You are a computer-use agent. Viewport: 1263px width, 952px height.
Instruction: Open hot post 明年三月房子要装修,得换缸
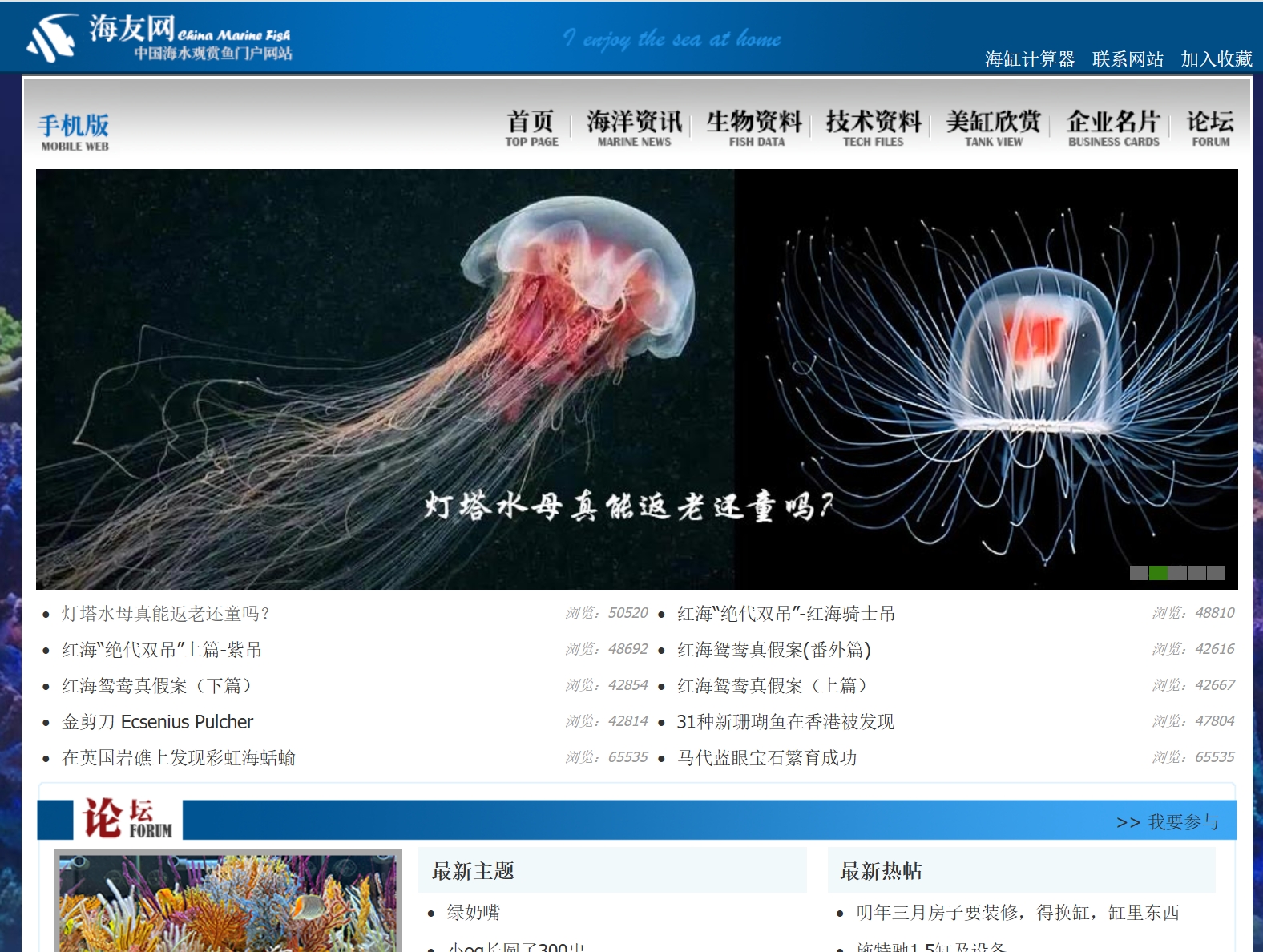click(1018, 913)
